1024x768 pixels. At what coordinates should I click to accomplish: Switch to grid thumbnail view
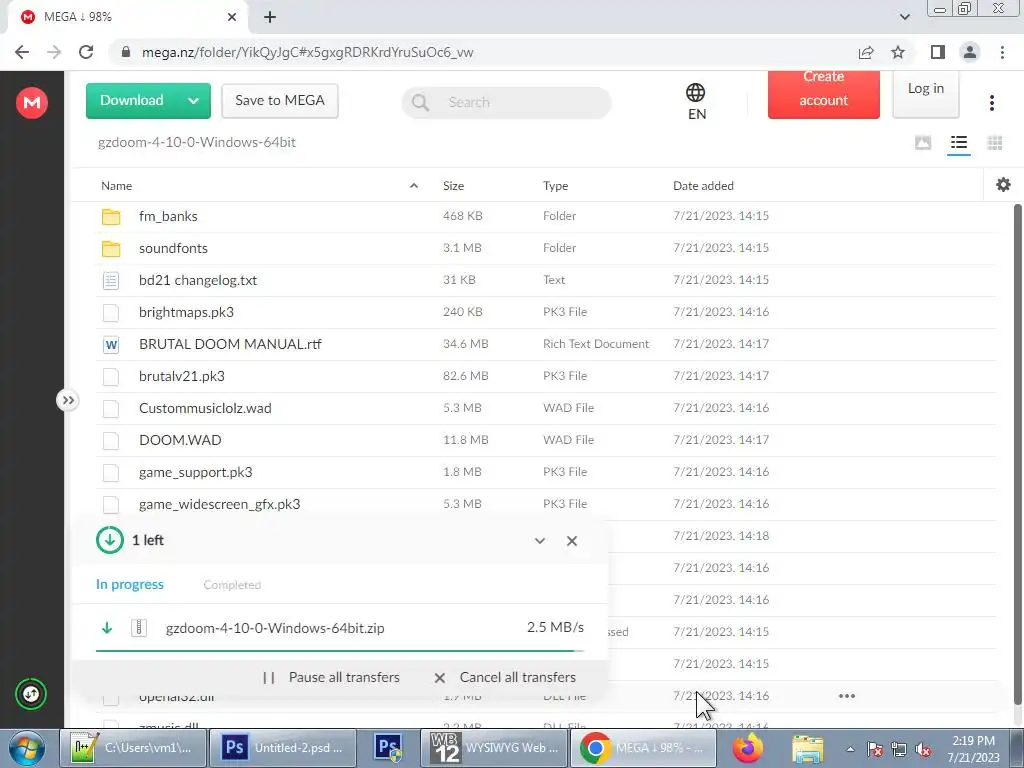point(995,142)
